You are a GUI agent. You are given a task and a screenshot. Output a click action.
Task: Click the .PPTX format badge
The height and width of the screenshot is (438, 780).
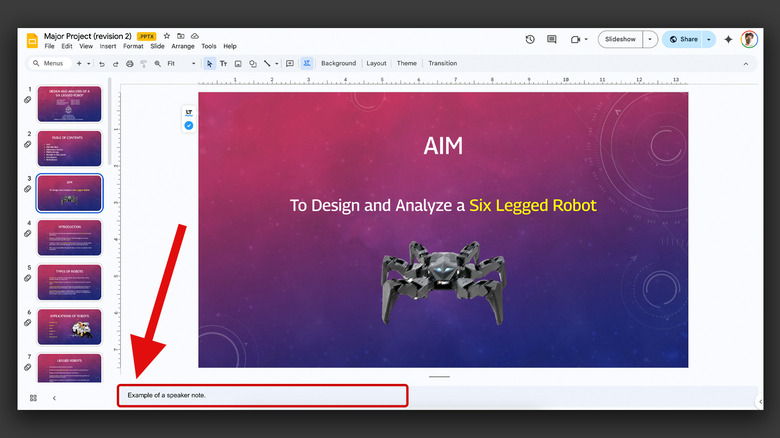[146, 36]
